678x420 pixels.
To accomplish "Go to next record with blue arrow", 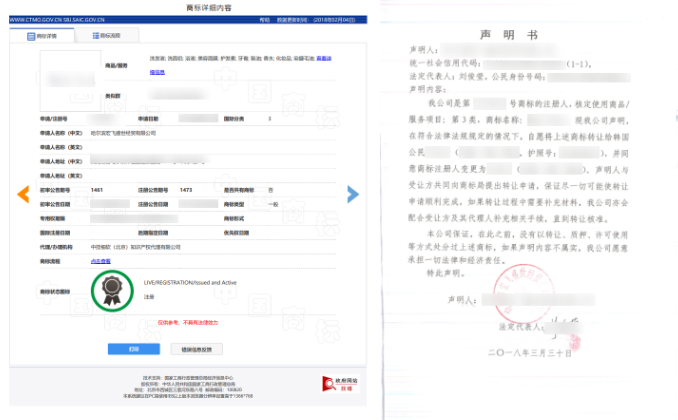I will 353,194.
